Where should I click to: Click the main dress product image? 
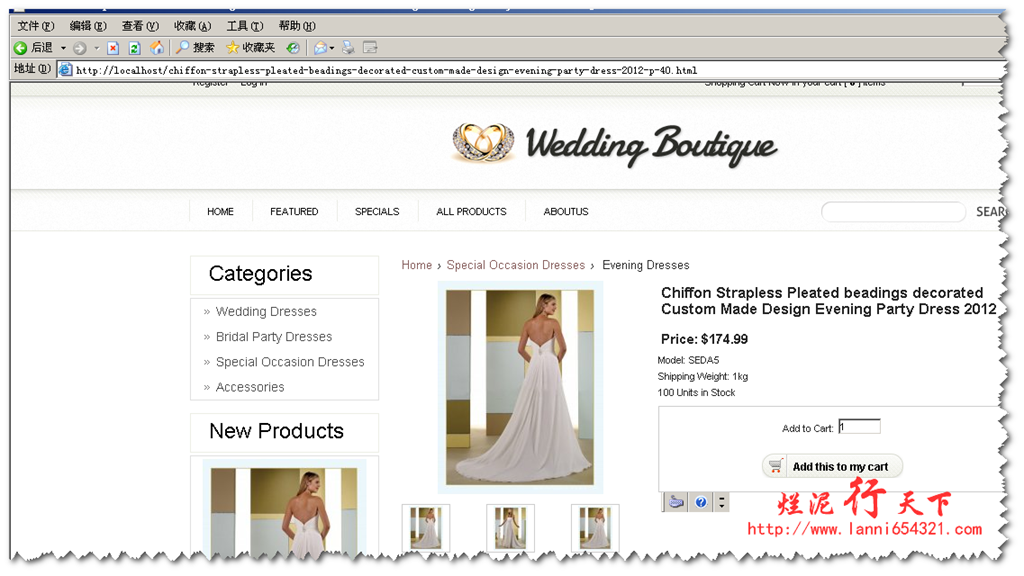[x=520, y=387]
